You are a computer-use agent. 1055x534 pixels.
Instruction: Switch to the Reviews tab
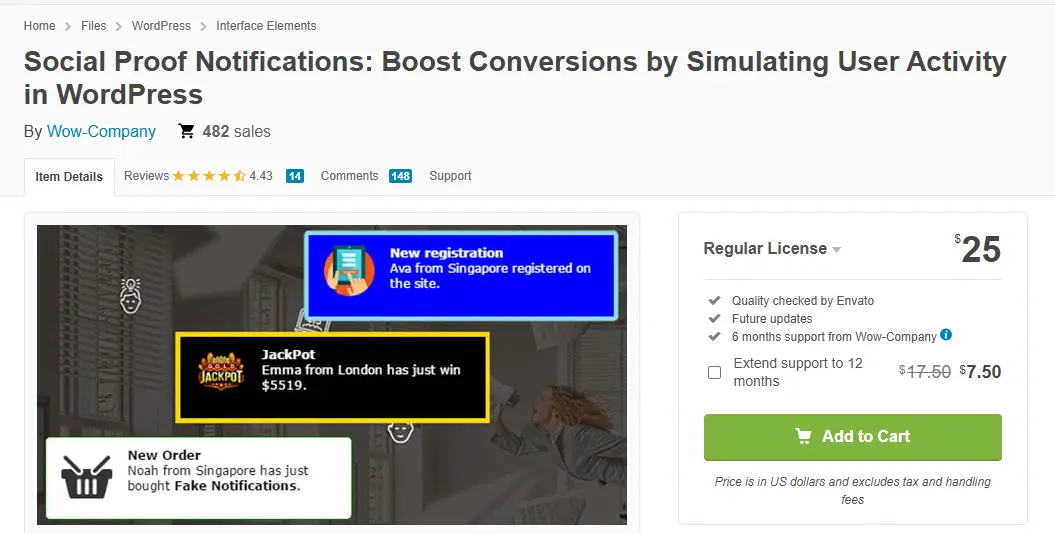146,176
